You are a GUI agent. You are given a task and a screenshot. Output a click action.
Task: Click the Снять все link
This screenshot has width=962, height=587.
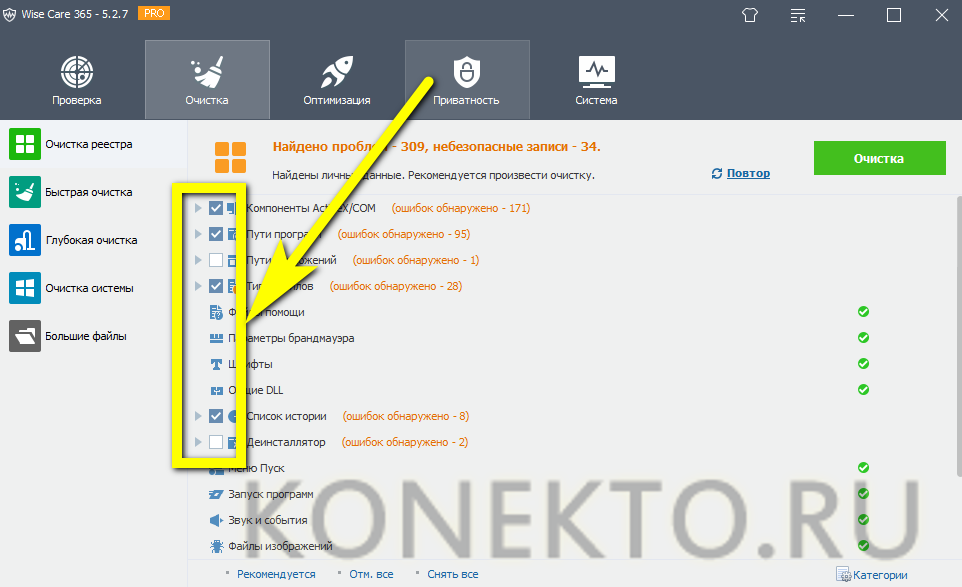pos(453,574)
